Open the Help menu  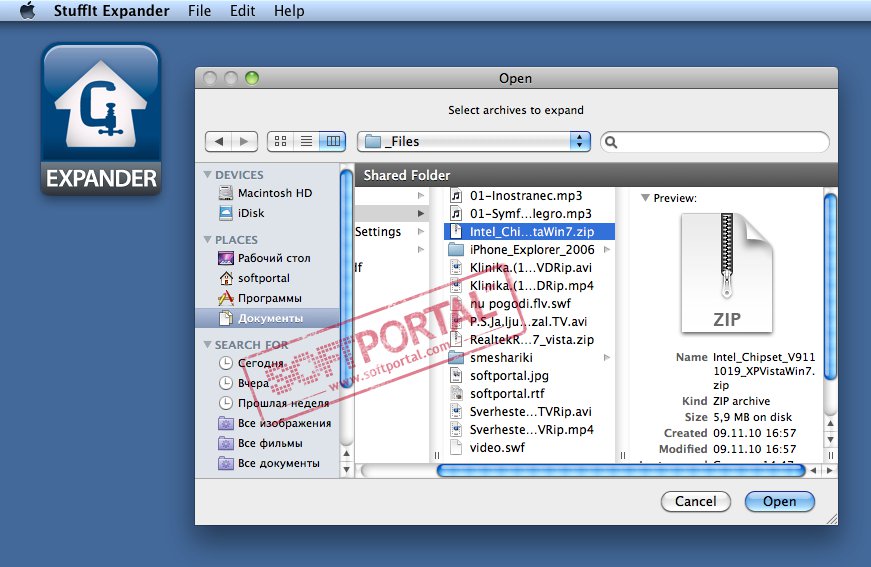click(x=289, y=11)
